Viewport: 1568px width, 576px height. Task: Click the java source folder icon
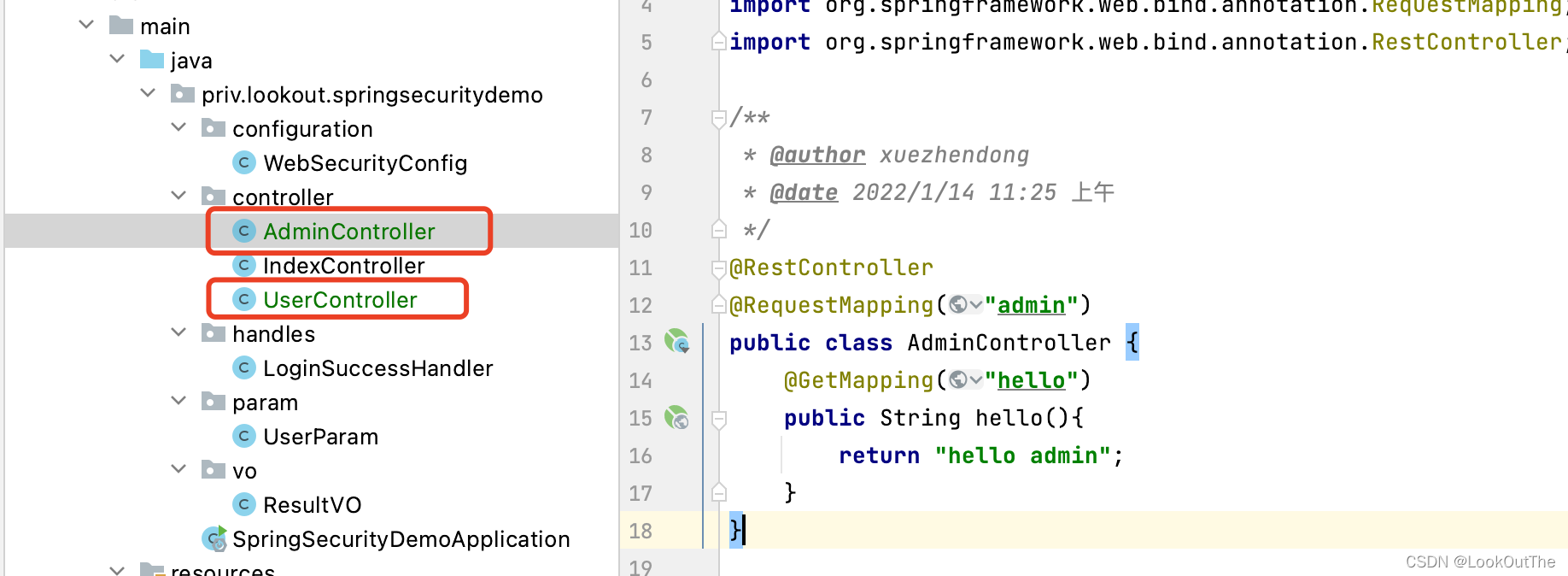[x=152, y=59]
